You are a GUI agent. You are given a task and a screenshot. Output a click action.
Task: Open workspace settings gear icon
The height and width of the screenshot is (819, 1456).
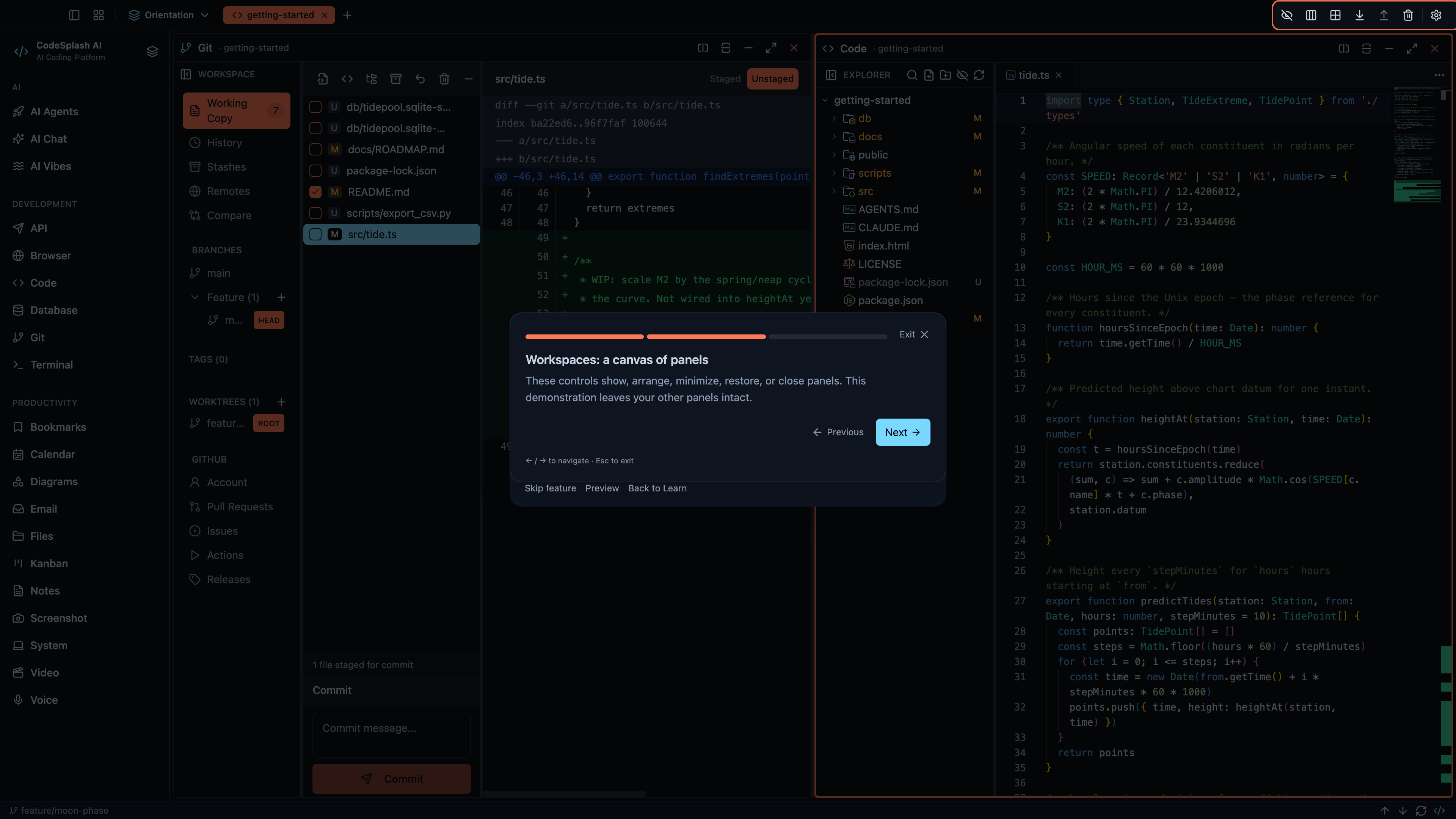click(x=1436, y=15)
